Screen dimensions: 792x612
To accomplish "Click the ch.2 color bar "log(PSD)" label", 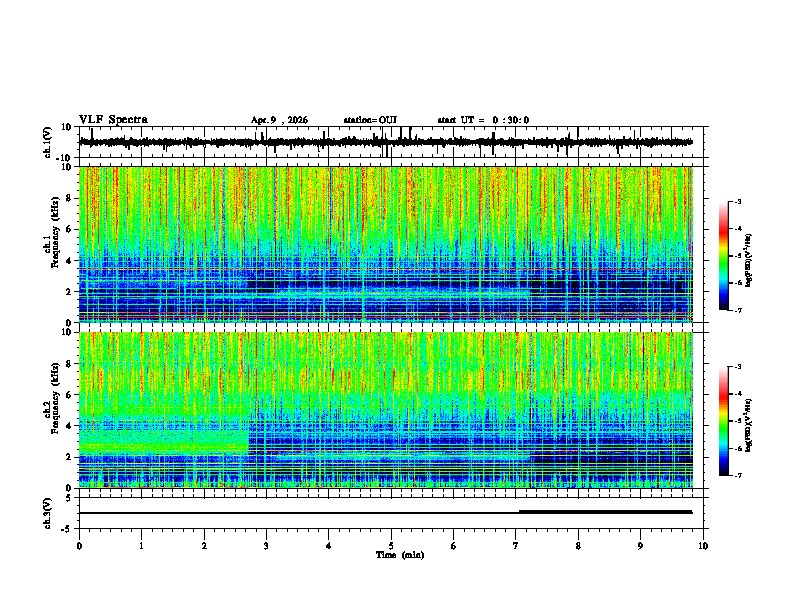I will 748,426.
